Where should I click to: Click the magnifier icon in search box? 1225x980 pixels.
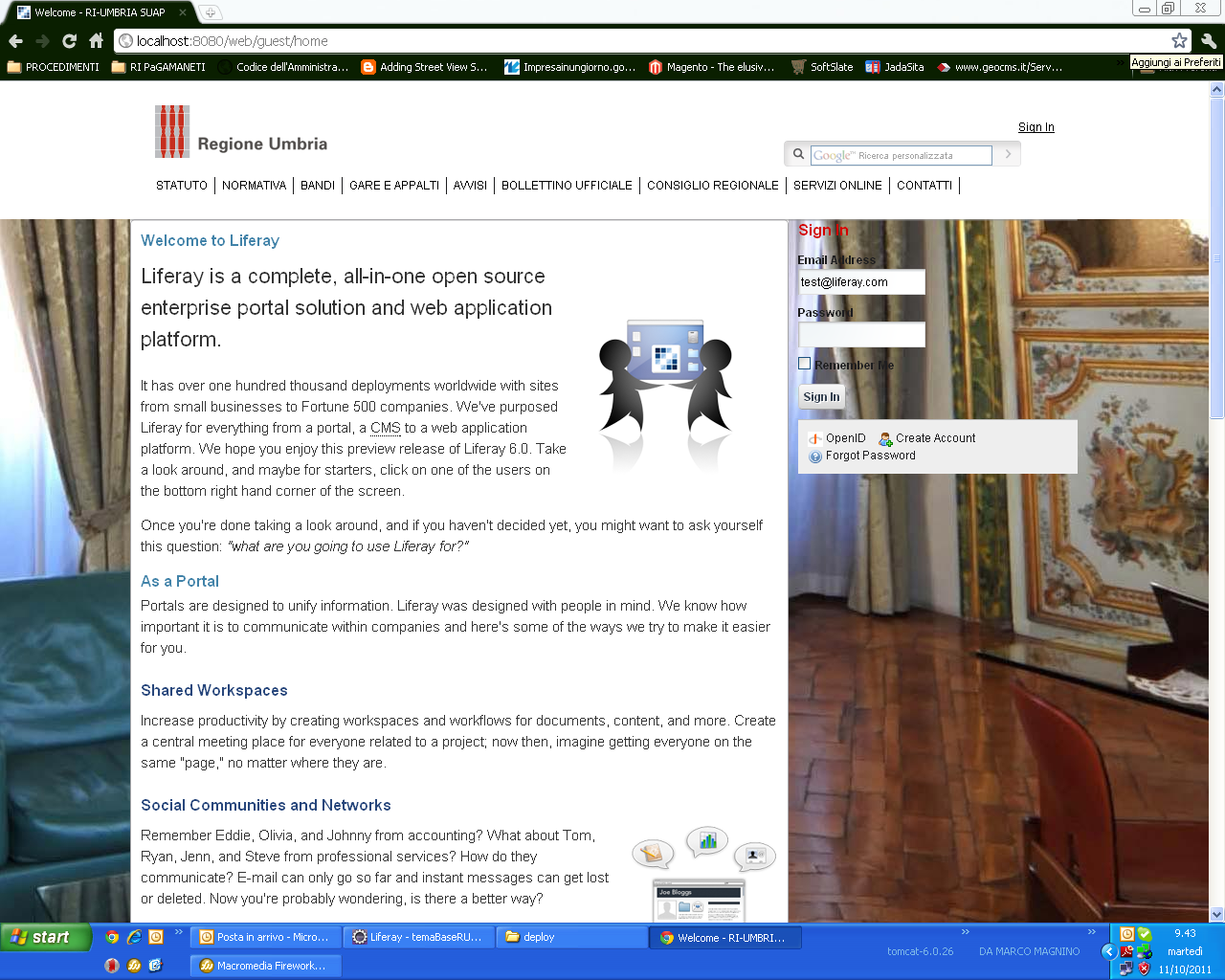[798, 154]
